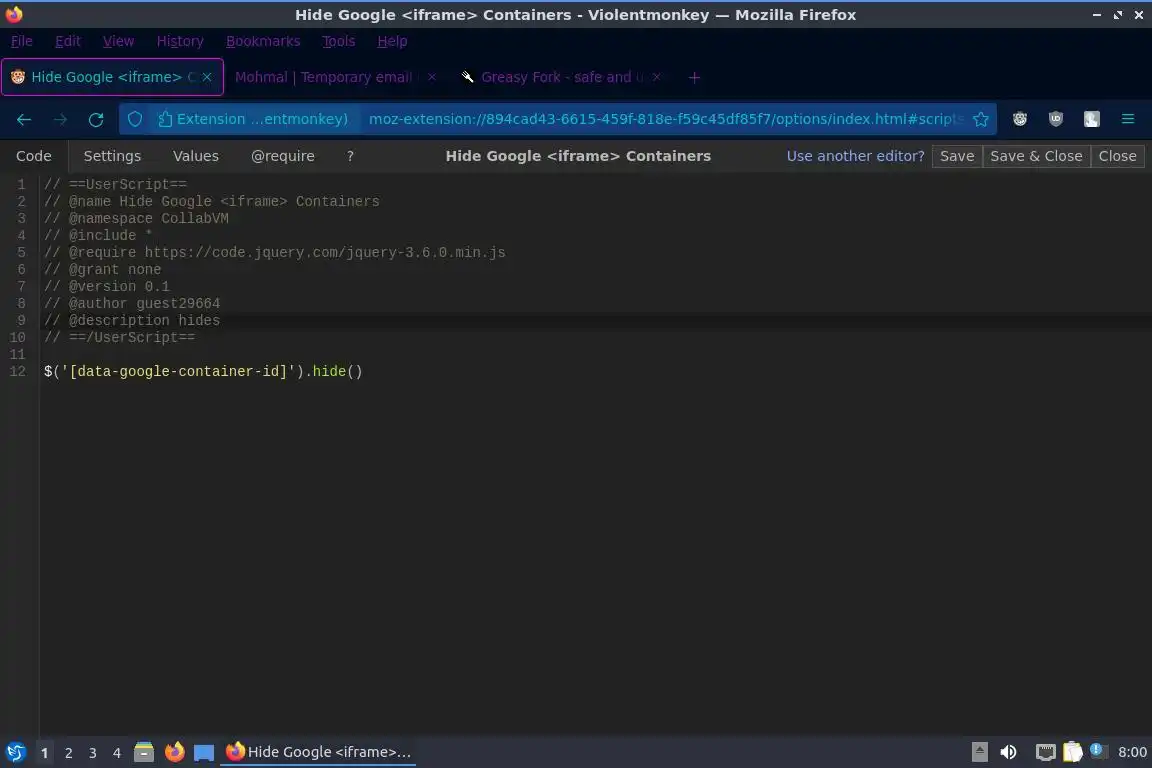
Task: Open the tracking protection shield icon
Action: coord(134,119)
